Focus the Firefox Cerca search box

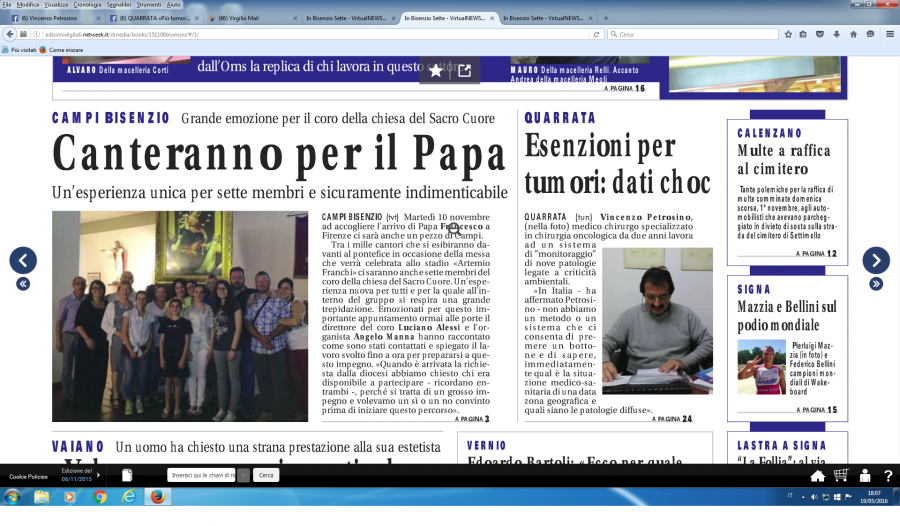click(x=693, y=34)
